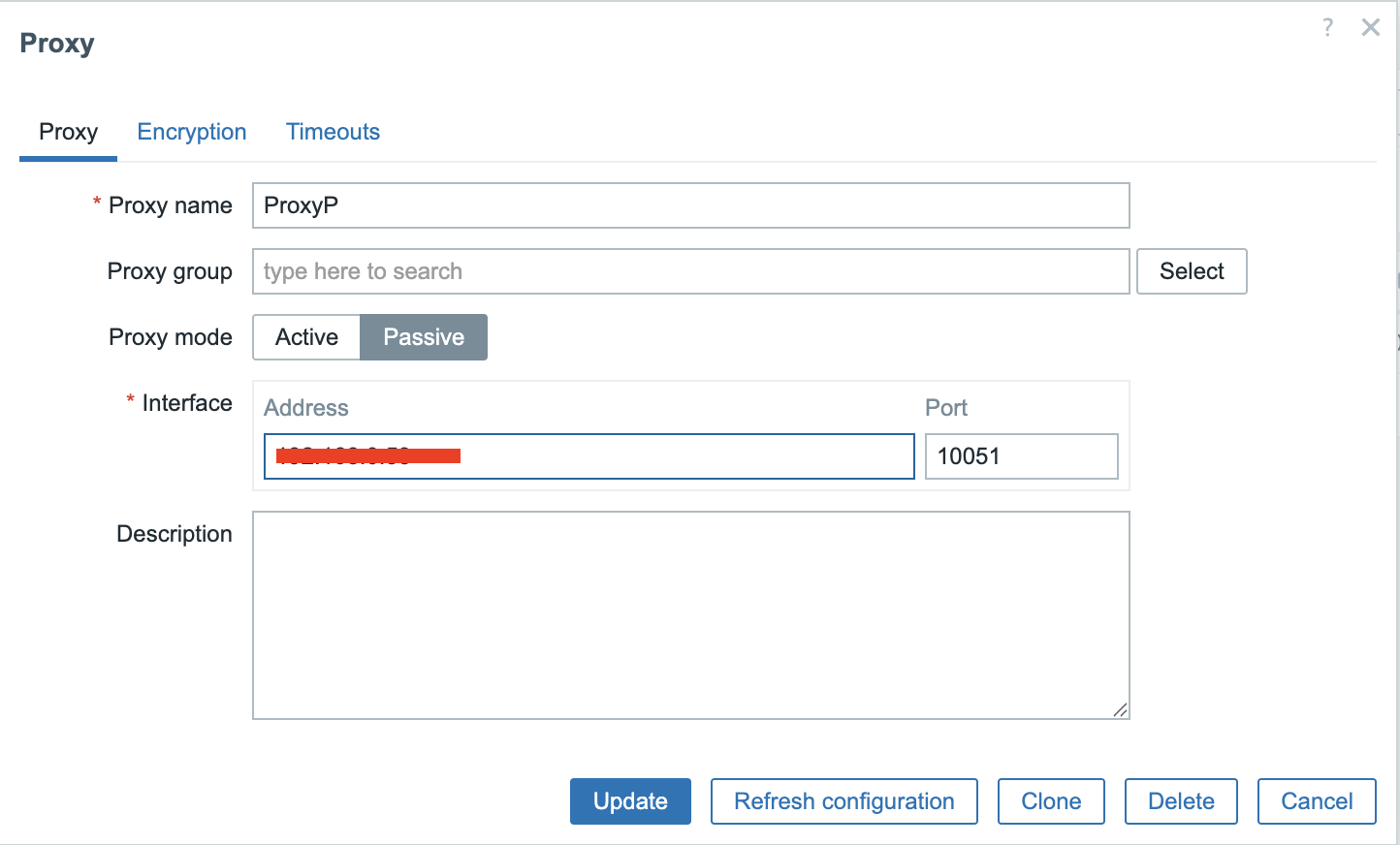Screen dimensions: 1400x845
Task: Focus the interface Address field
Action: 679,456
